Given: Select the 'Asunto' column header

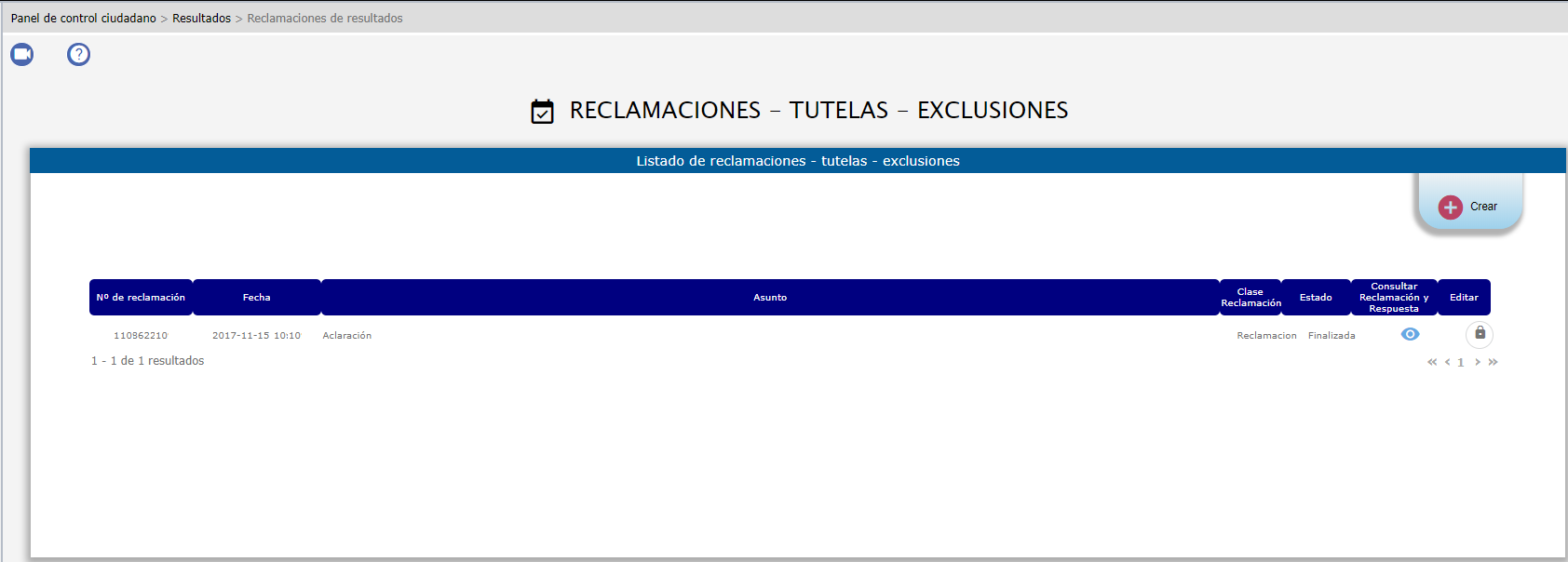Looking at the screenshot, I should coord(770,298).
